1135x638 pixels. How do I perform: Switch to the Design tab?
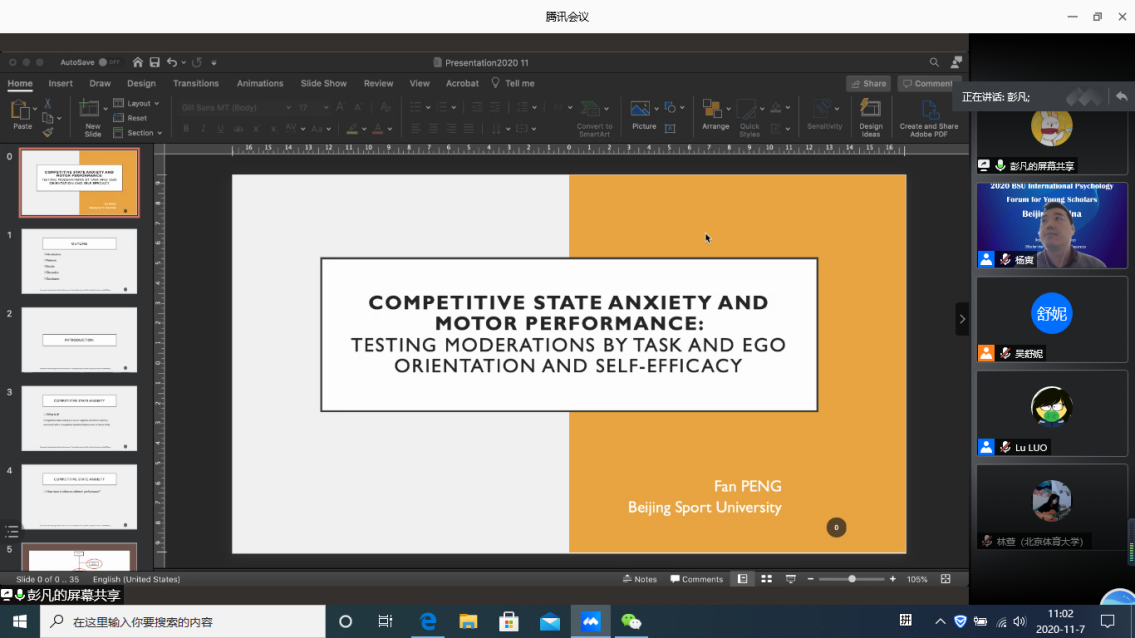pos(141,83)
